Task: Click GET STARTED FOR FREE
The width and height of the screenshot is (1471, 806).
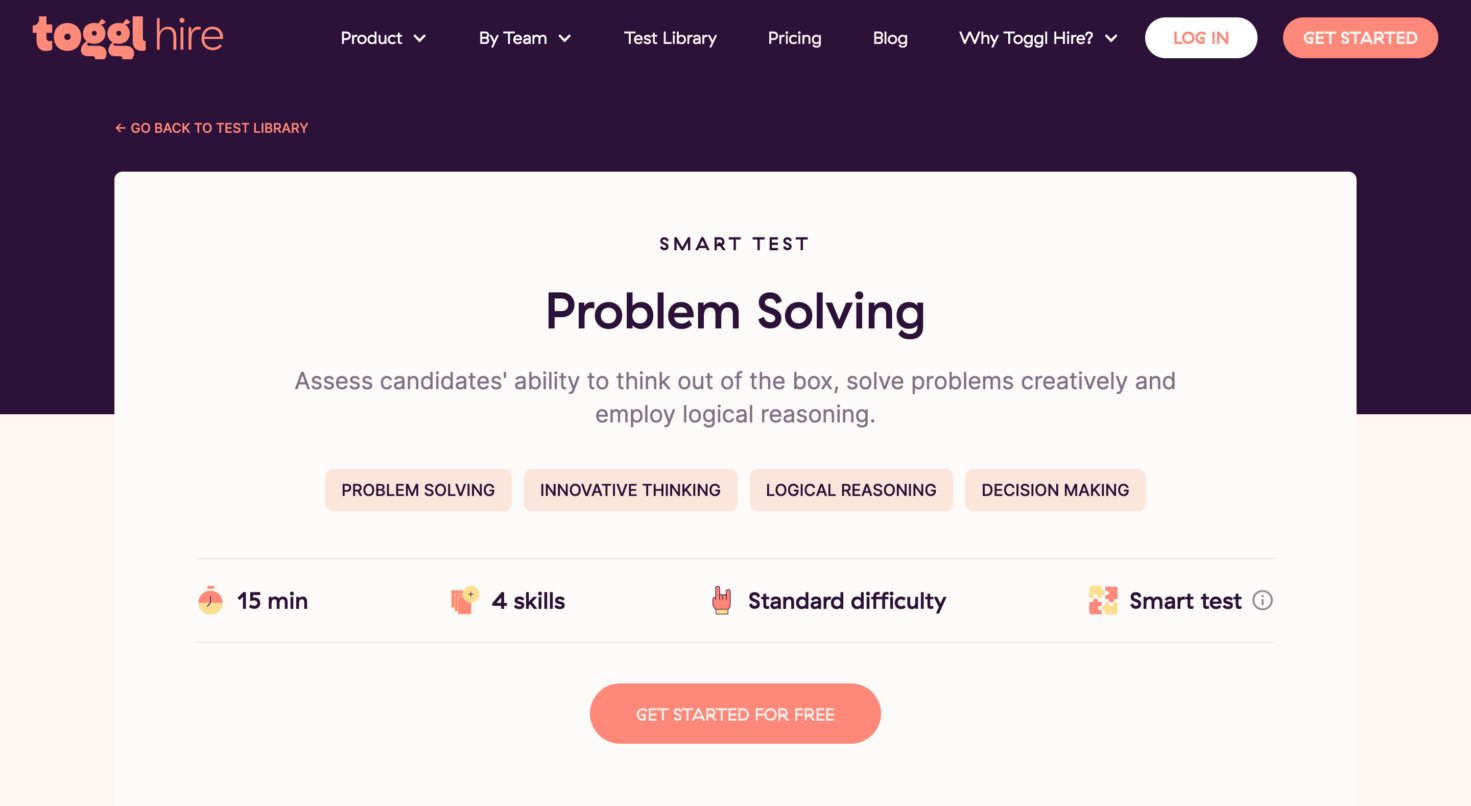Action: (735, 713)
